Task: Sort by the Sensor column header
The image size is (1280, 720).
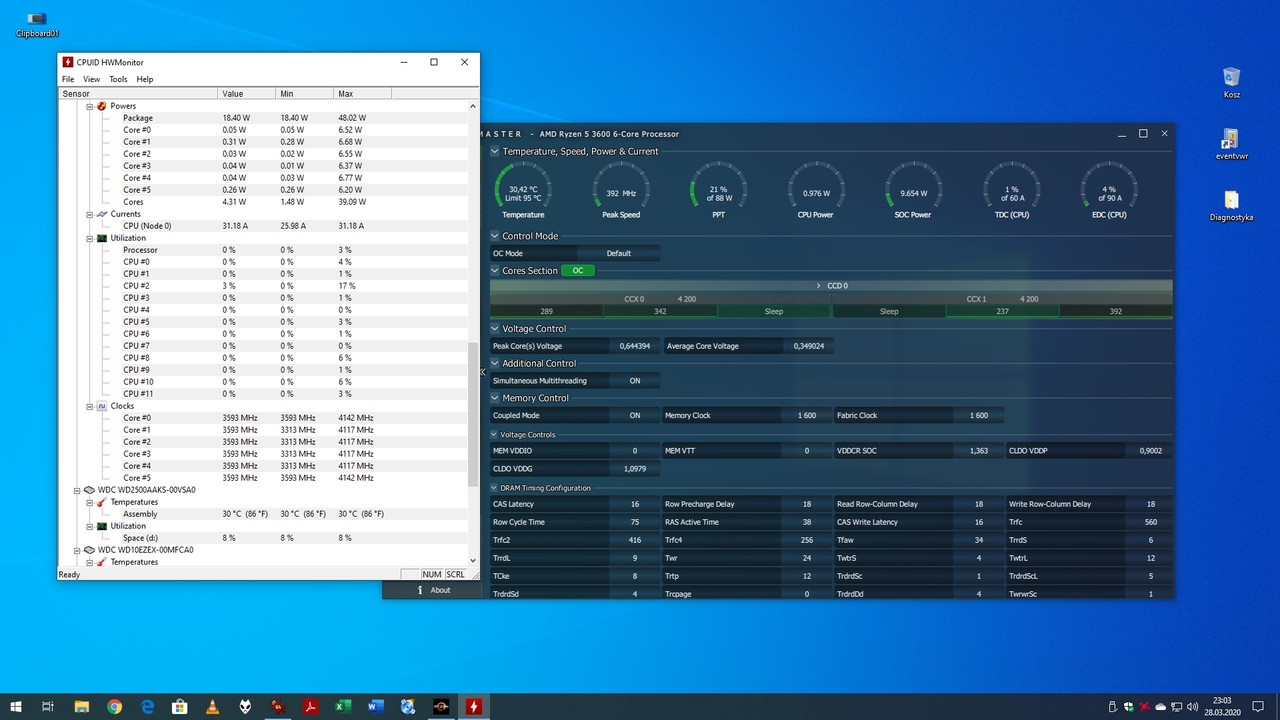Action: (x=138, y=93)
